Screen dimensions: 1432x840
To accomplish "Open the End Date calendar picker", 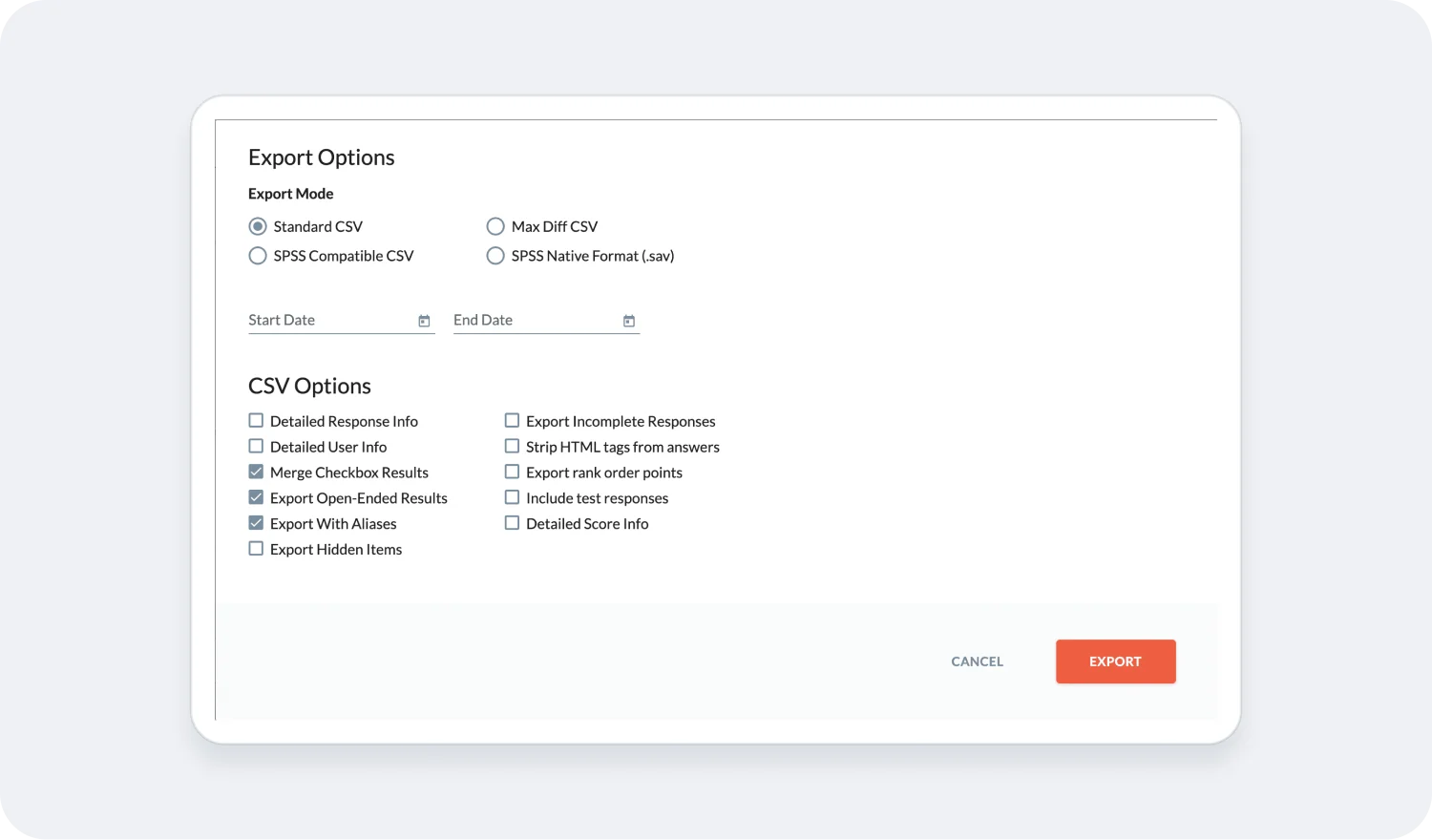I will coord(628,321).
